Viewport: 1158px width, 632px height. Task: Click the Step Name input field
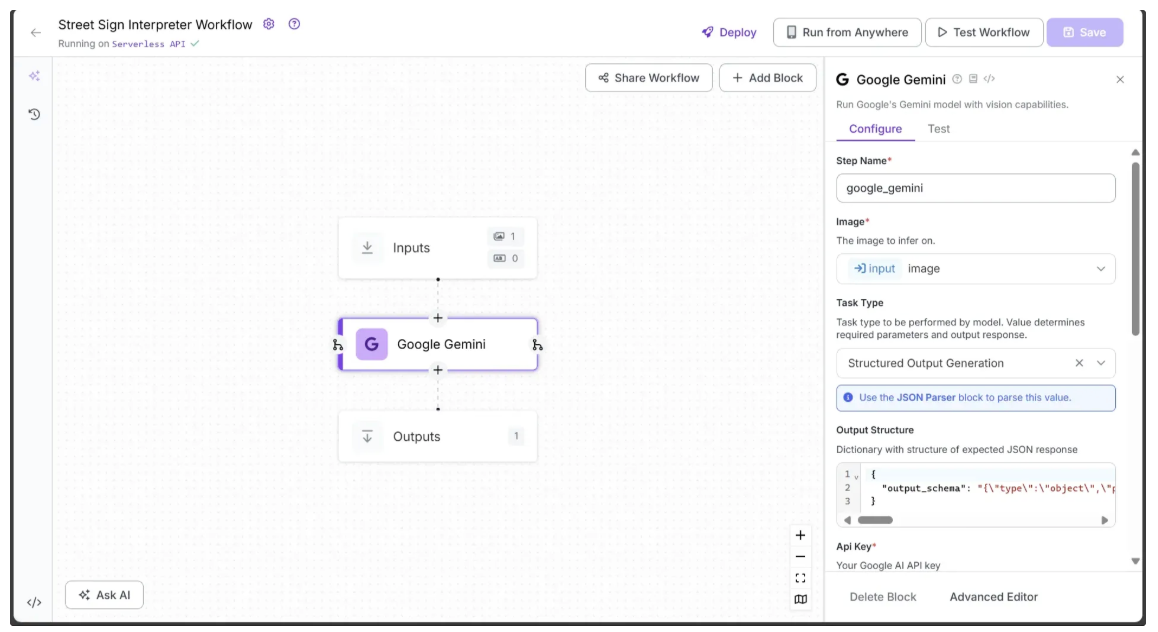point(976,188)
